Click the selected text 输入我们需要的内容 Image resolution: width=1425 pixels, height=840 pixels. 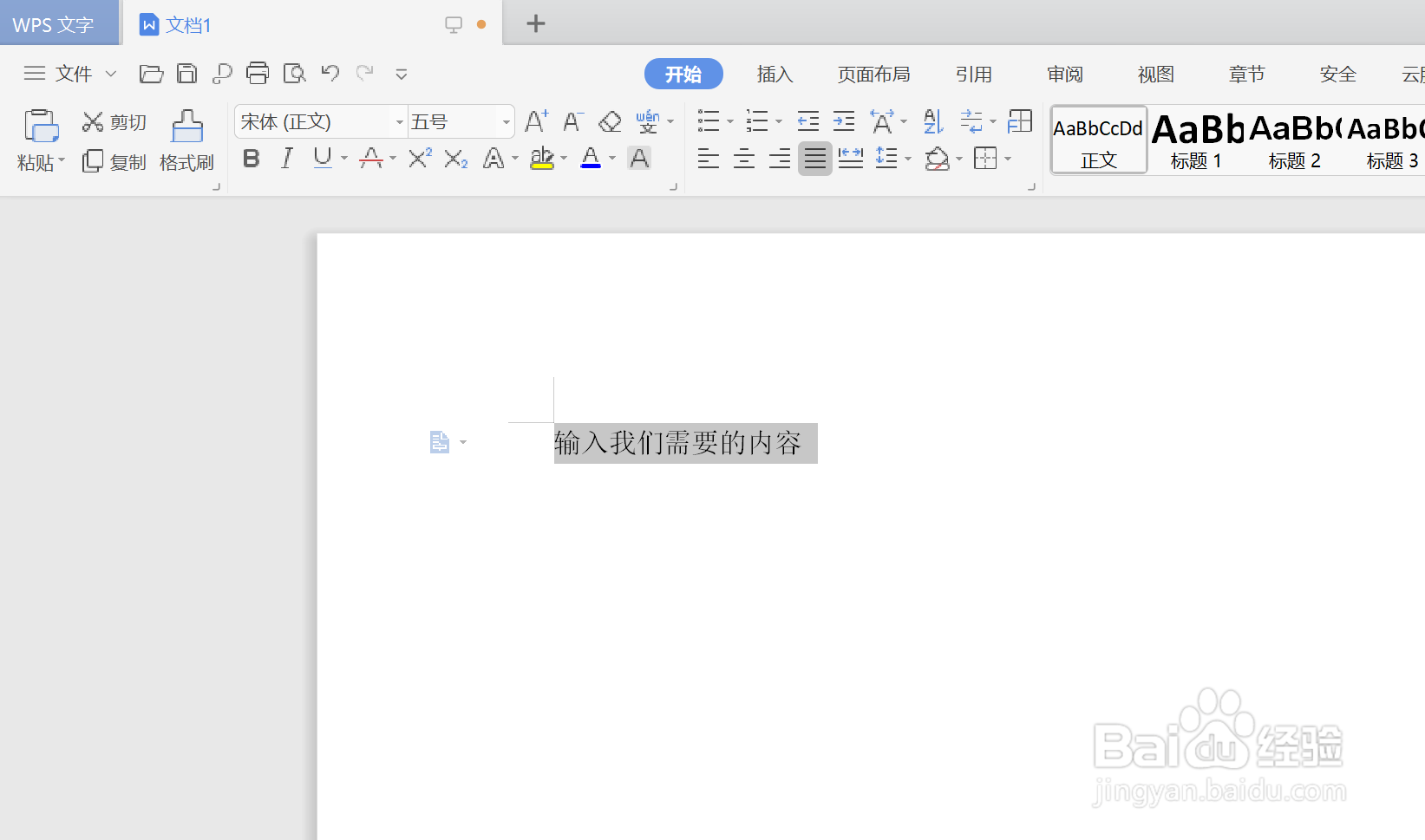[x=678, y=443]
